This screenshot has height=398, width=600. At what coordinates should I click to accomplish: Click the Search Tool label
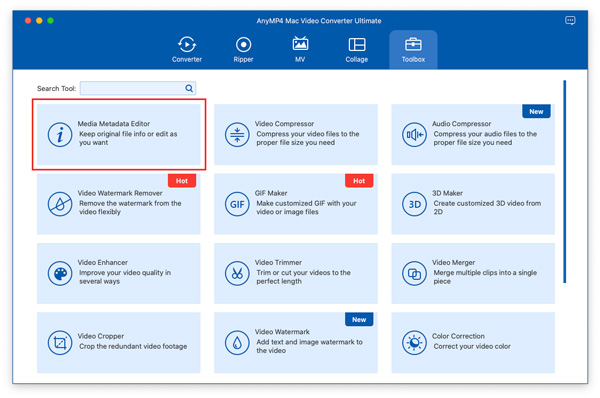(x=56, y=88)
